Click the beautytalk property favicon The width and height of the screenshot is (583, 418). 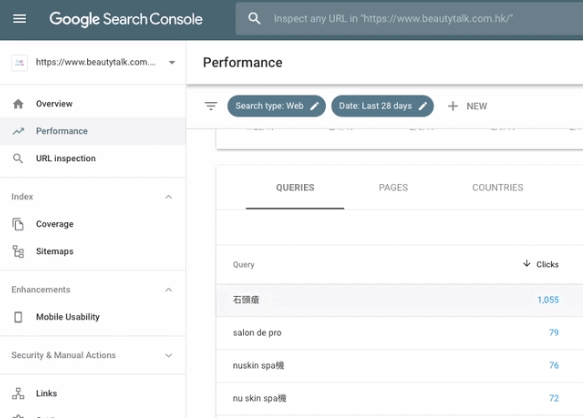coord(19,62)
